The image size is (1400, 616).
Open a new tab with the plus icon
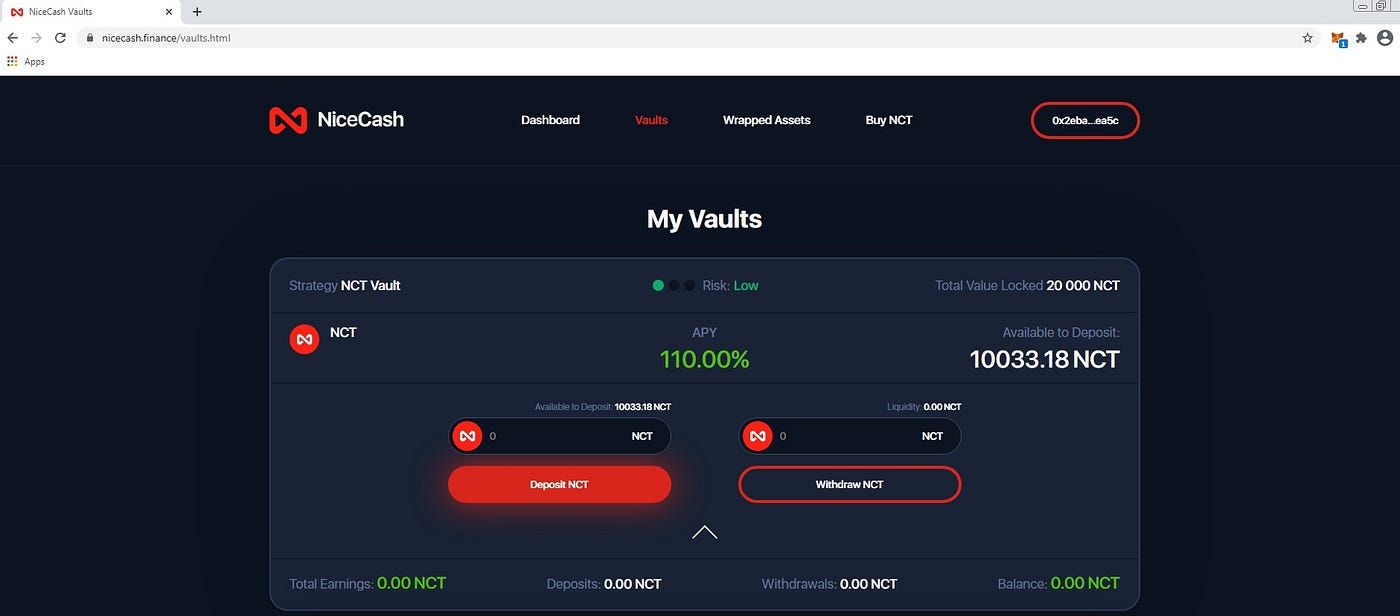[197, 12]
